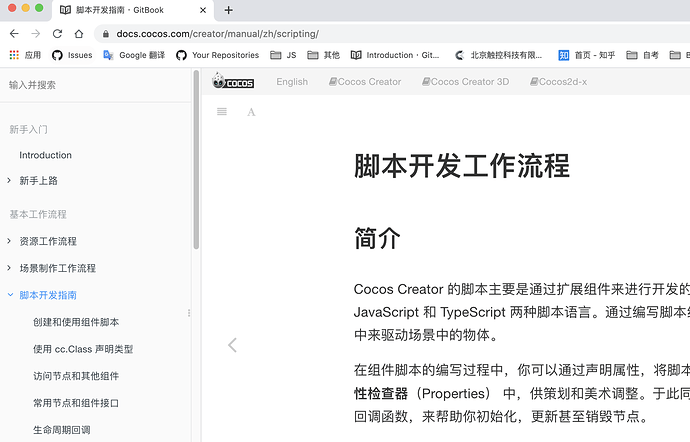690x442 pixels.
Task: Open a new tab with the plus icon
Action: (228, 10)
